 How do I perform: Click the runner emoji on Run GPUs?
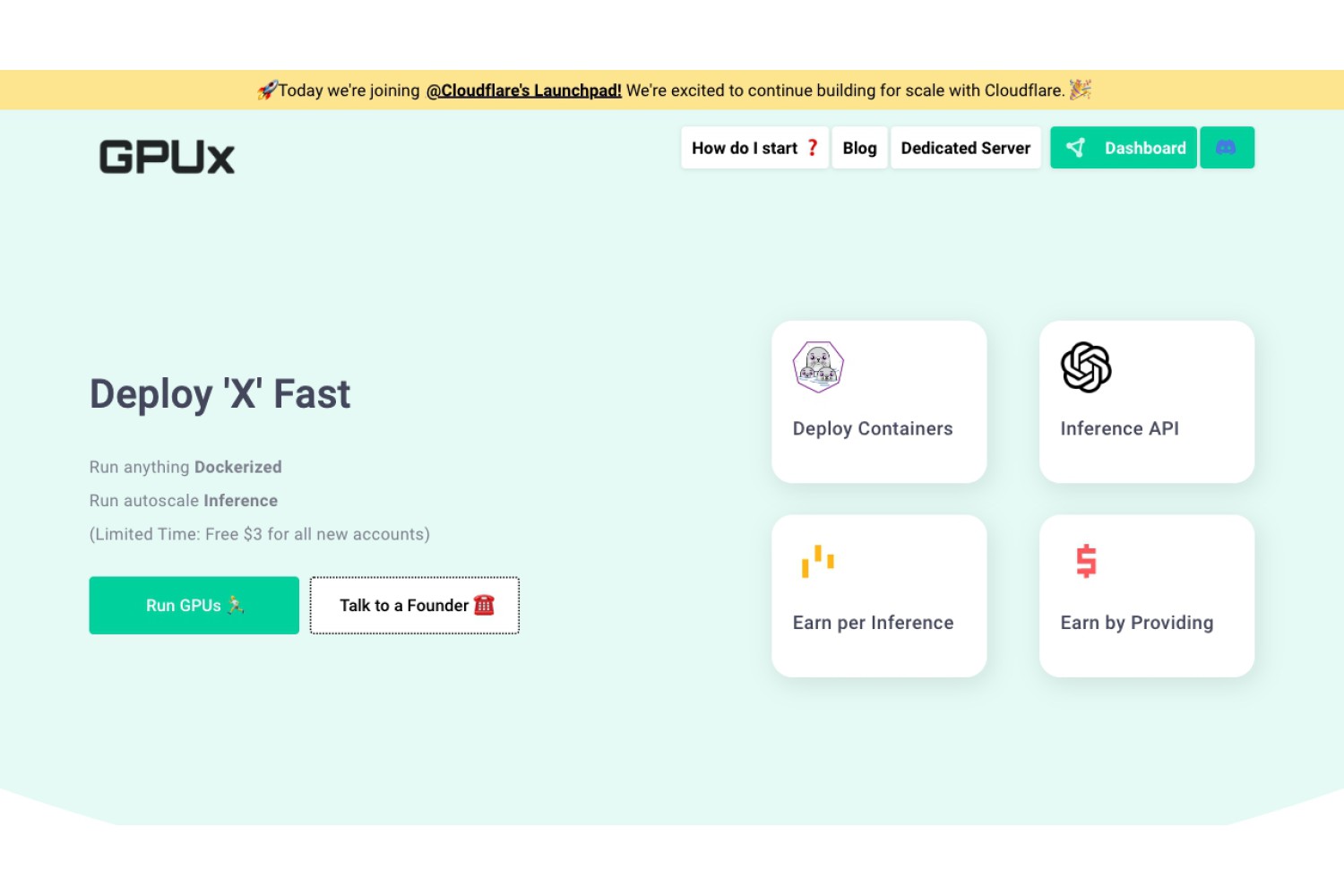point(236,605)
